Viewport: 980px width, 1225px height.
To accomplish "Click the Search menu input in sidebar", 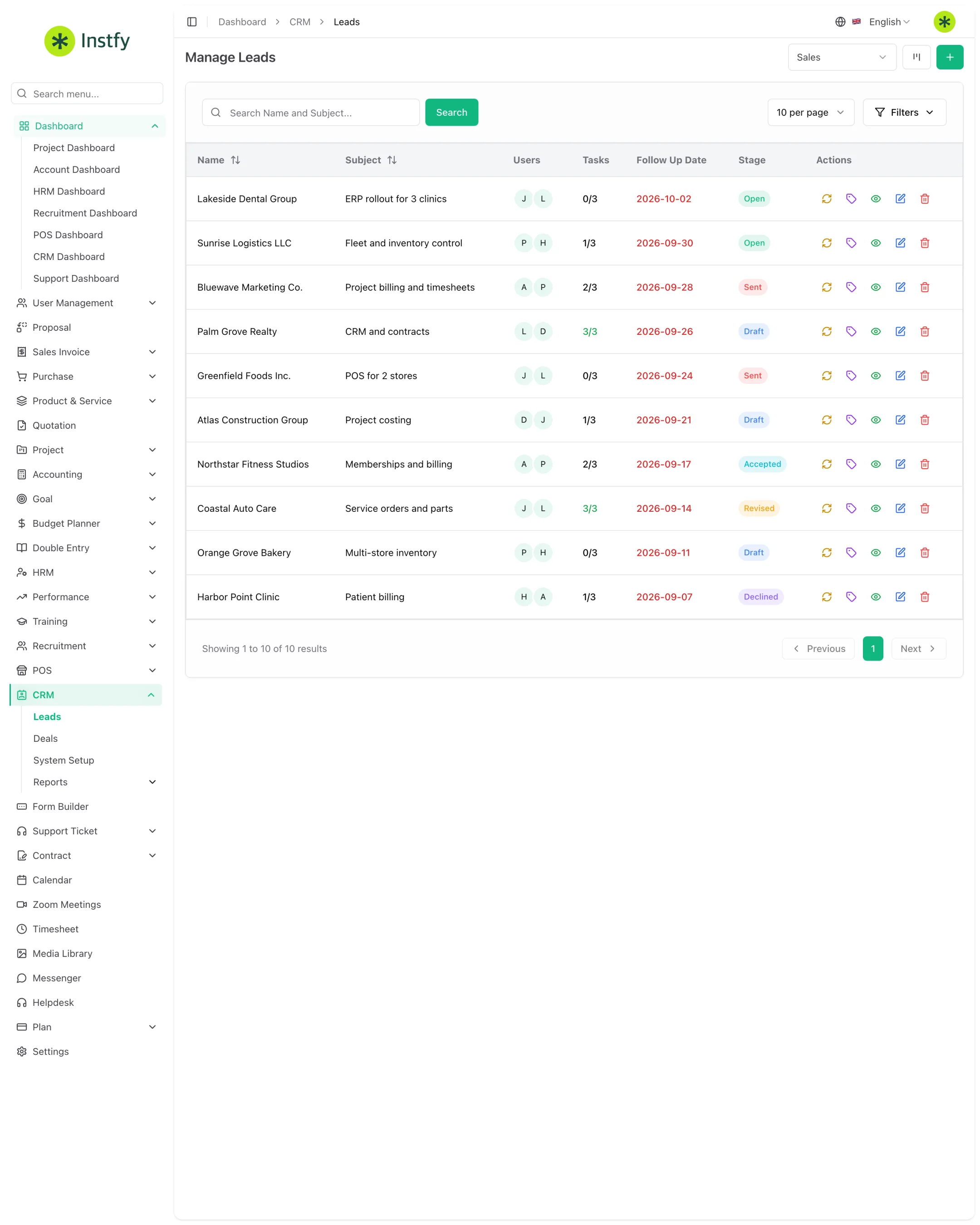I will [87, 94].
